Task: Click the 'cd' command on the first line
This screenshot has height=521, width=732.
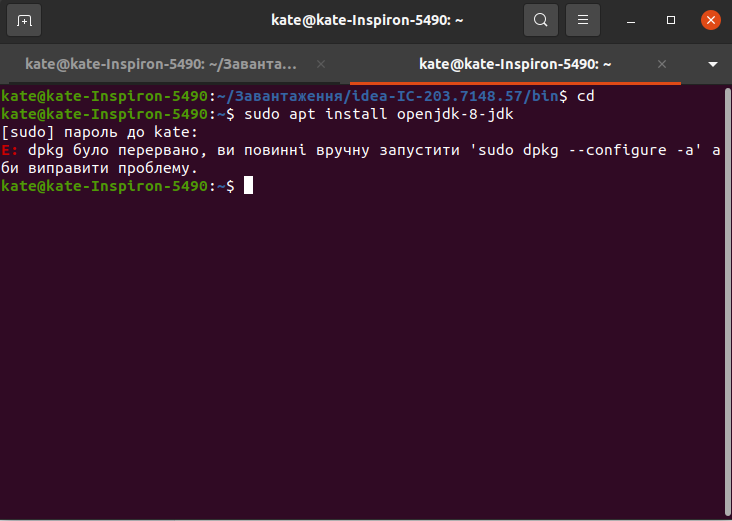Action: pyautogui.click(x=586, y=96)
